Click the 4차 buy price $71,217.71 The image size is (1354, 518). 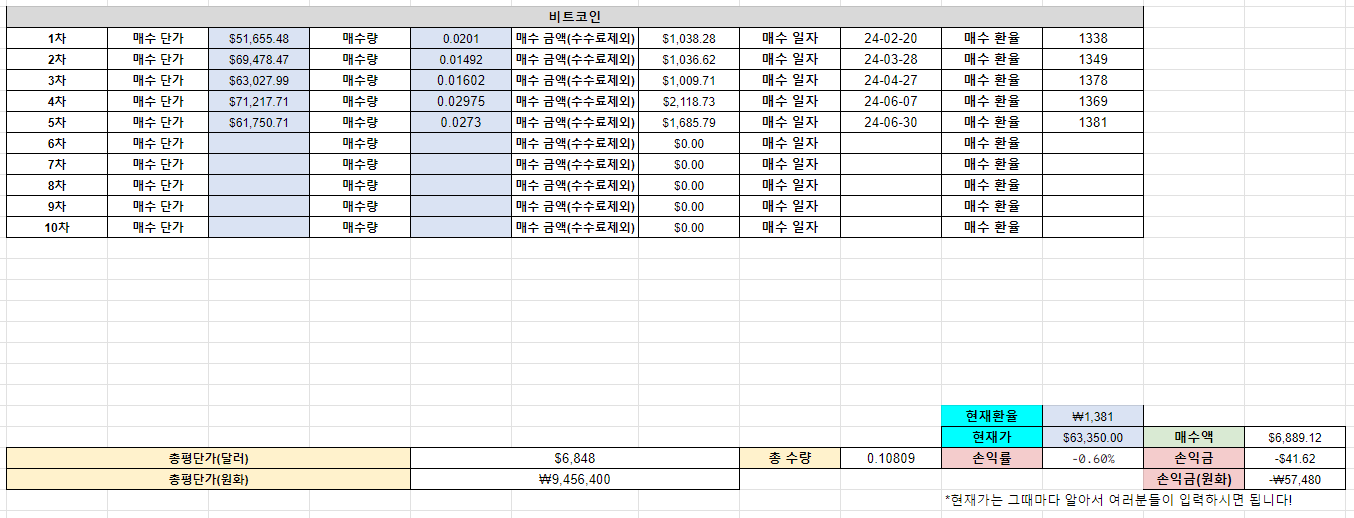tap(259, 101)
